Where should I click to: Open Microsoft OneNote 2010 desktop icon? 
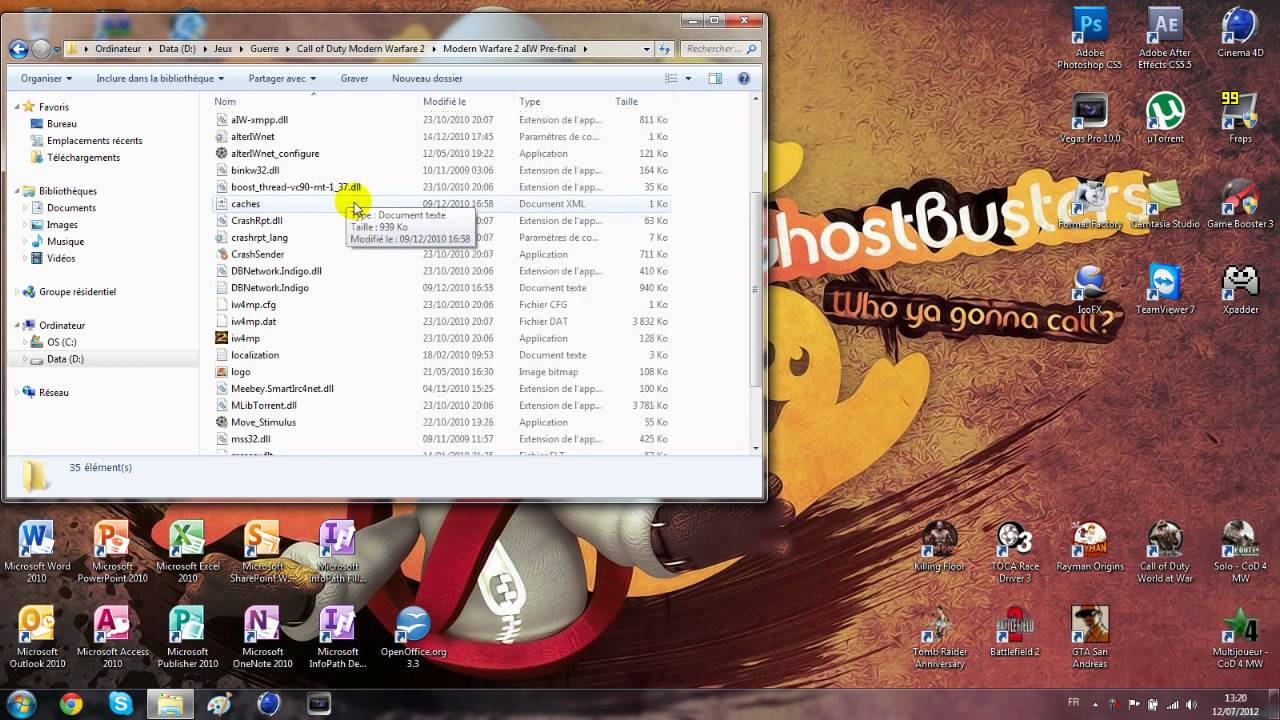[x=262, y=638]
